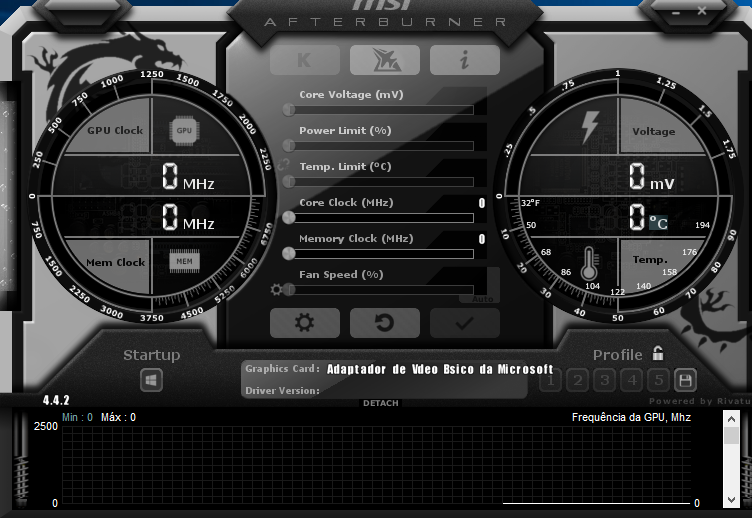Click the DETACH monitor button
The height and width of the screenshot is (518, 752).
tap(381, 403)
